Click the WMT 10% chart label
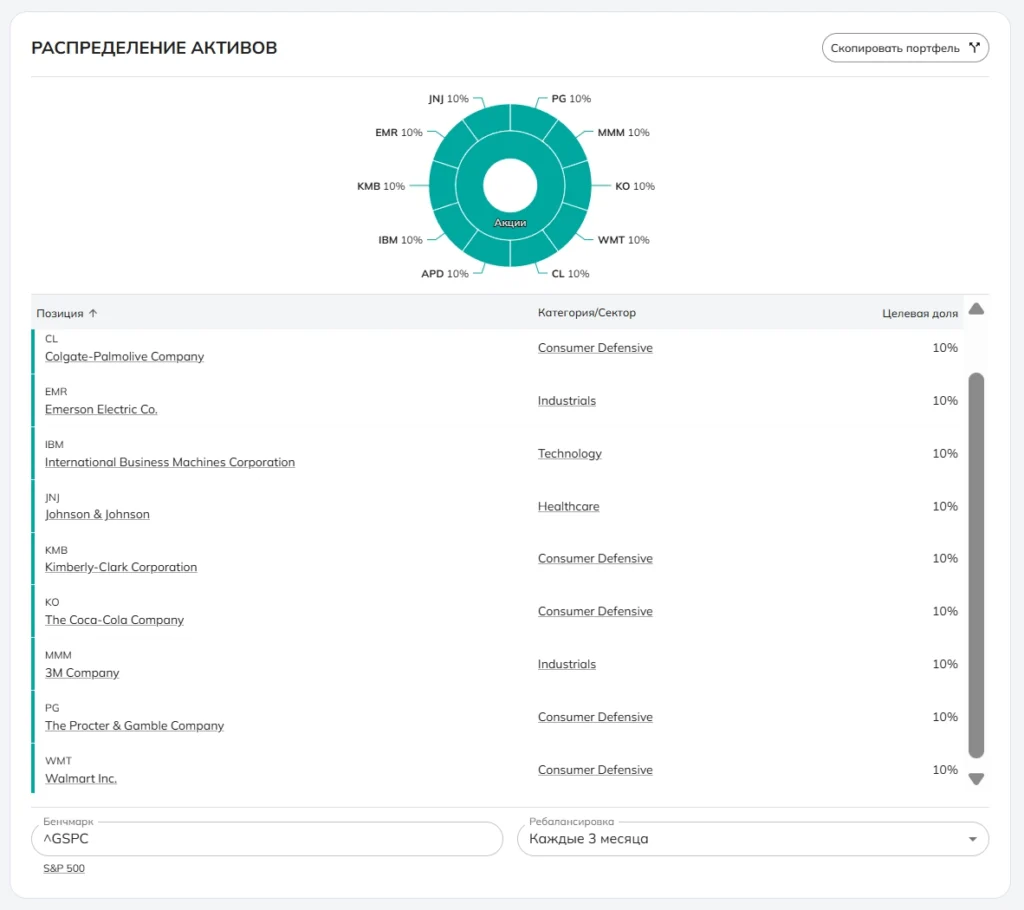This screenshot has height=910, width=1024. pyautogui.click(x=624, y=240)
